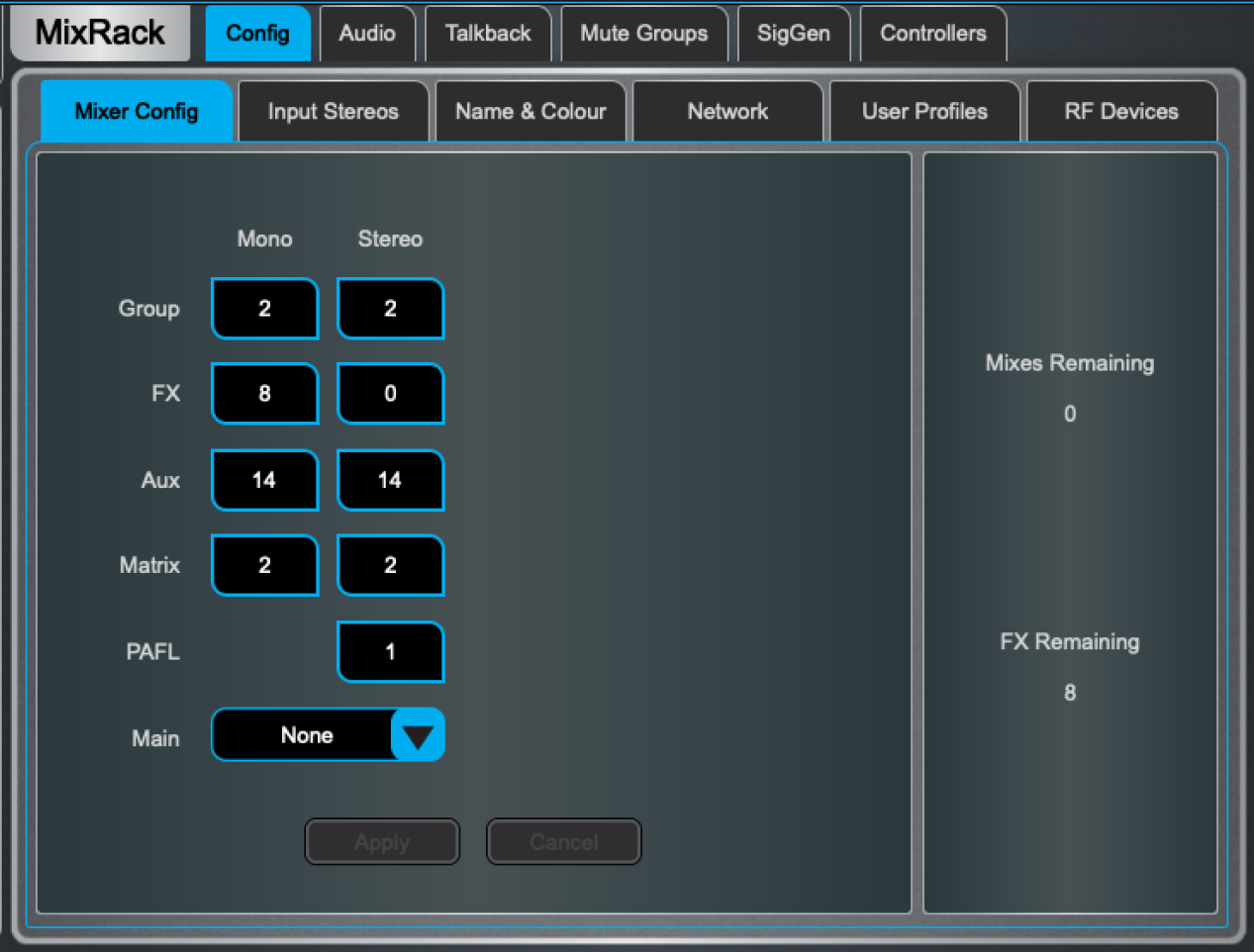Click the 'PAFL' row label
Screen dimensions: 1254x952
click(x=152, y=652)
